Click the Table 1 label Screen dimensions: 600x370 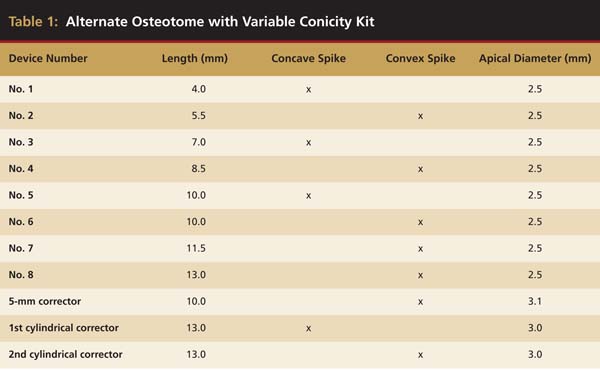pos(33,21)
